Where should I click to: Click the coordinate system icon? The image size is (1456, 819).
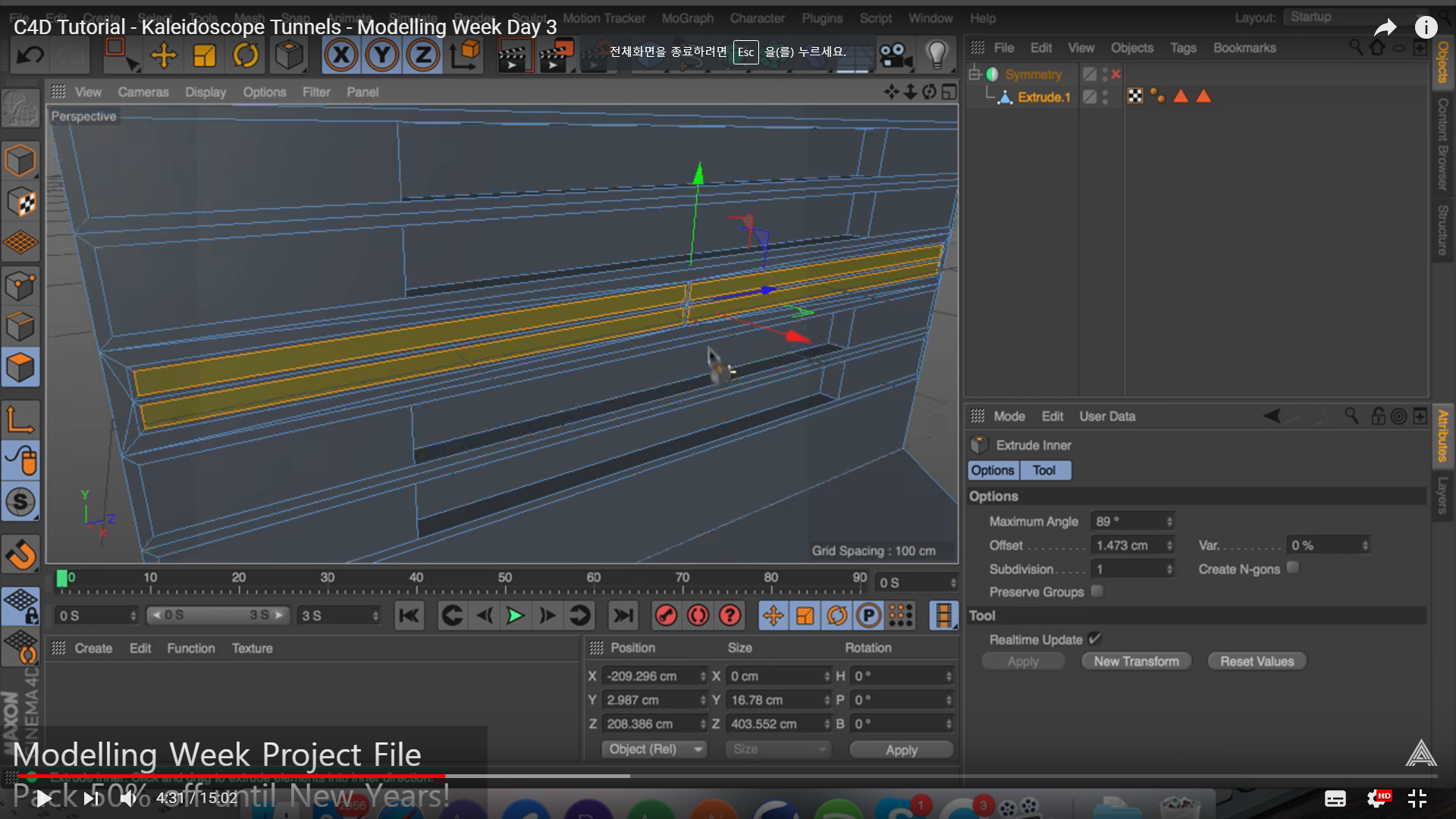pos(466,55)
